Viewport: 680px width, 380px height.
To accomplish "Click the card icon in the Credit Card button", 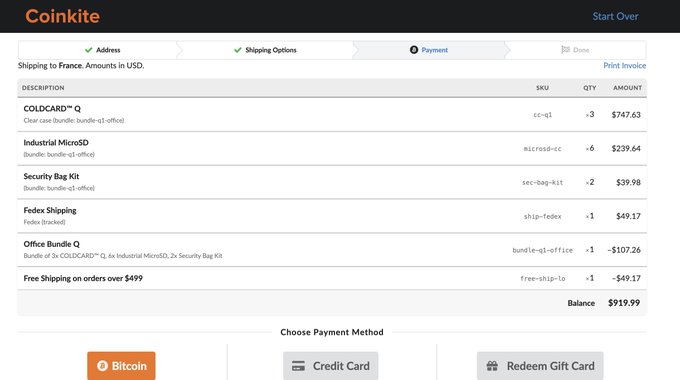I will coord(298,366).
